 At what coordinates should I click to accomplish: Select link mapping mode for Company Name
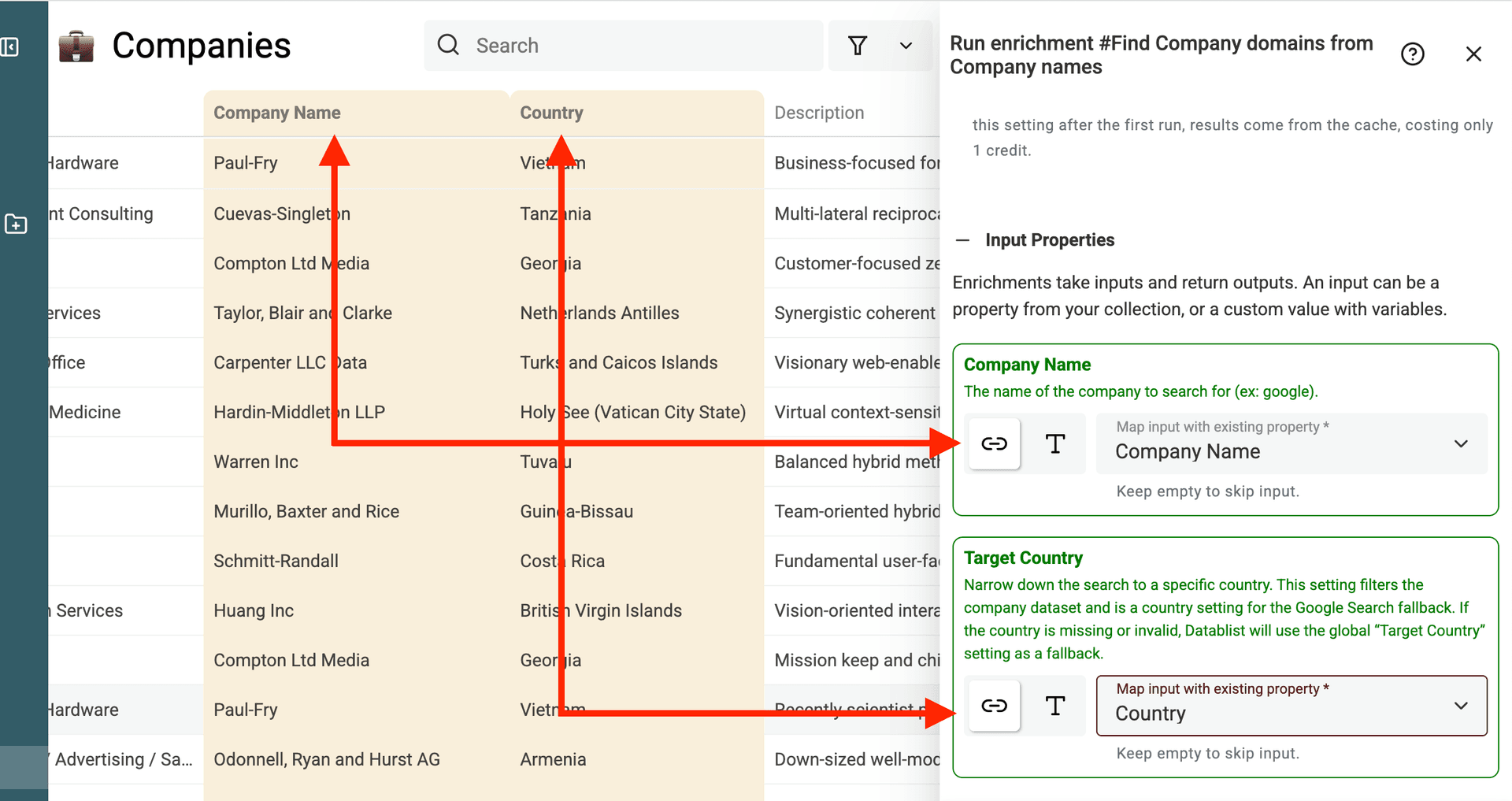click(x=994, y=444)
